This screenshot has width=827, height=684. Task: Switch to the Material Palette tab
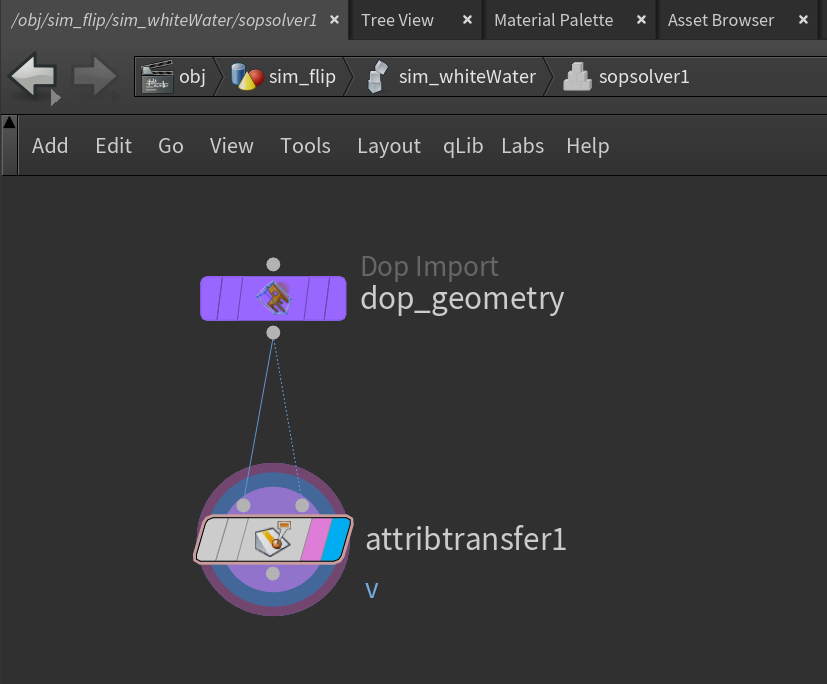(553, 20)
